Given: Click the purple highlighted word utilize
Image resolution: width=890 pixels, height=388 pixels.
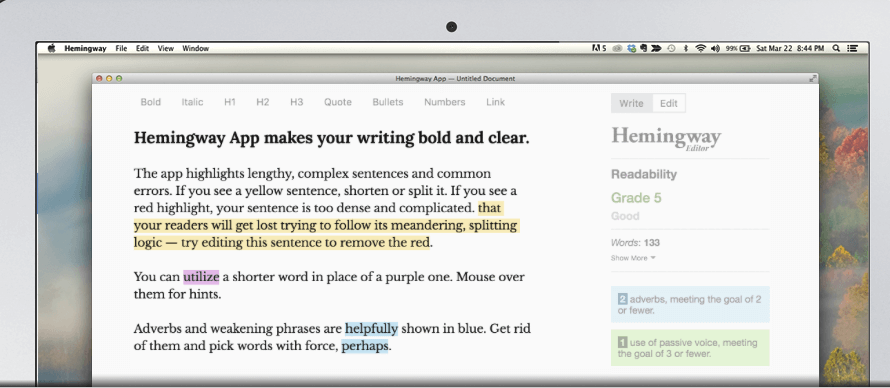Looking at the screenshot, I should click(201, 277).
